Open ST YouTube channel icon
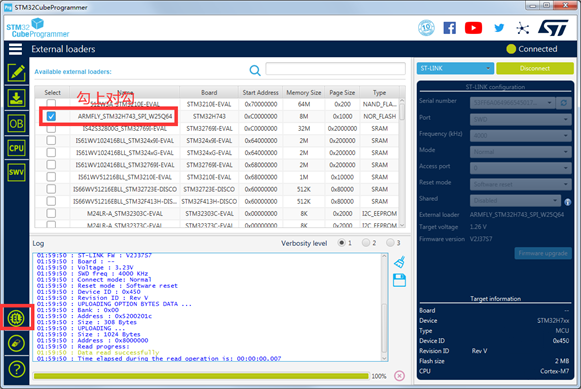 pos(473,28)
